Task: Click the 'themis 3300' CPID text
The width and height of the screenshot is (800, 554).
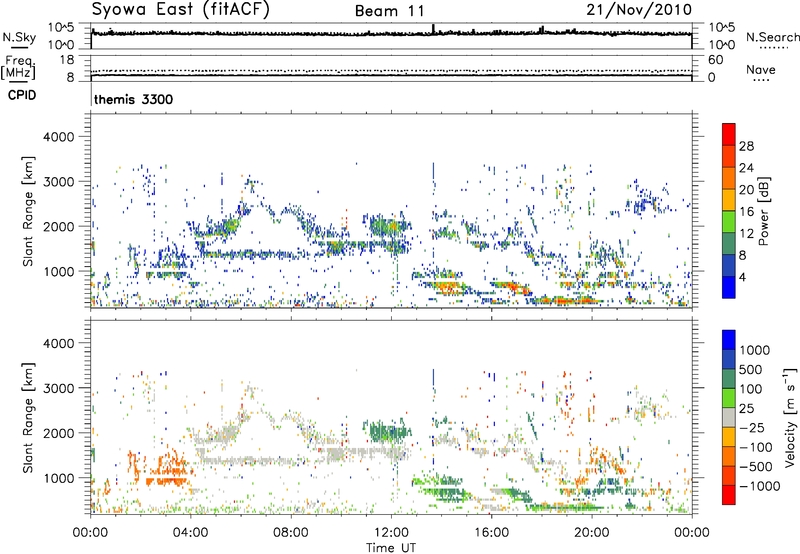Action: coord(134,99)
